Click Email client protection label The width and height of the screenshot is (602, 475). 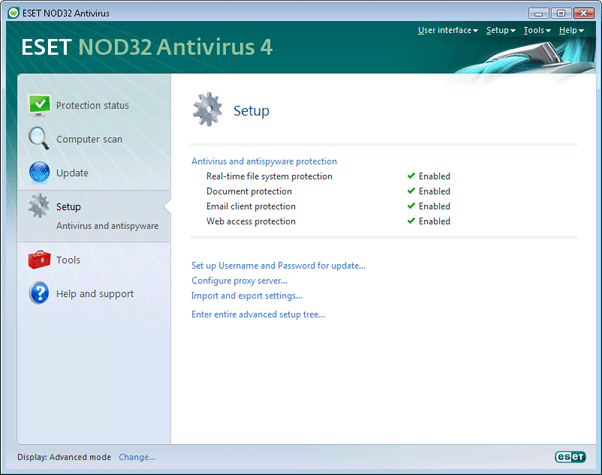tap(251, 206)
